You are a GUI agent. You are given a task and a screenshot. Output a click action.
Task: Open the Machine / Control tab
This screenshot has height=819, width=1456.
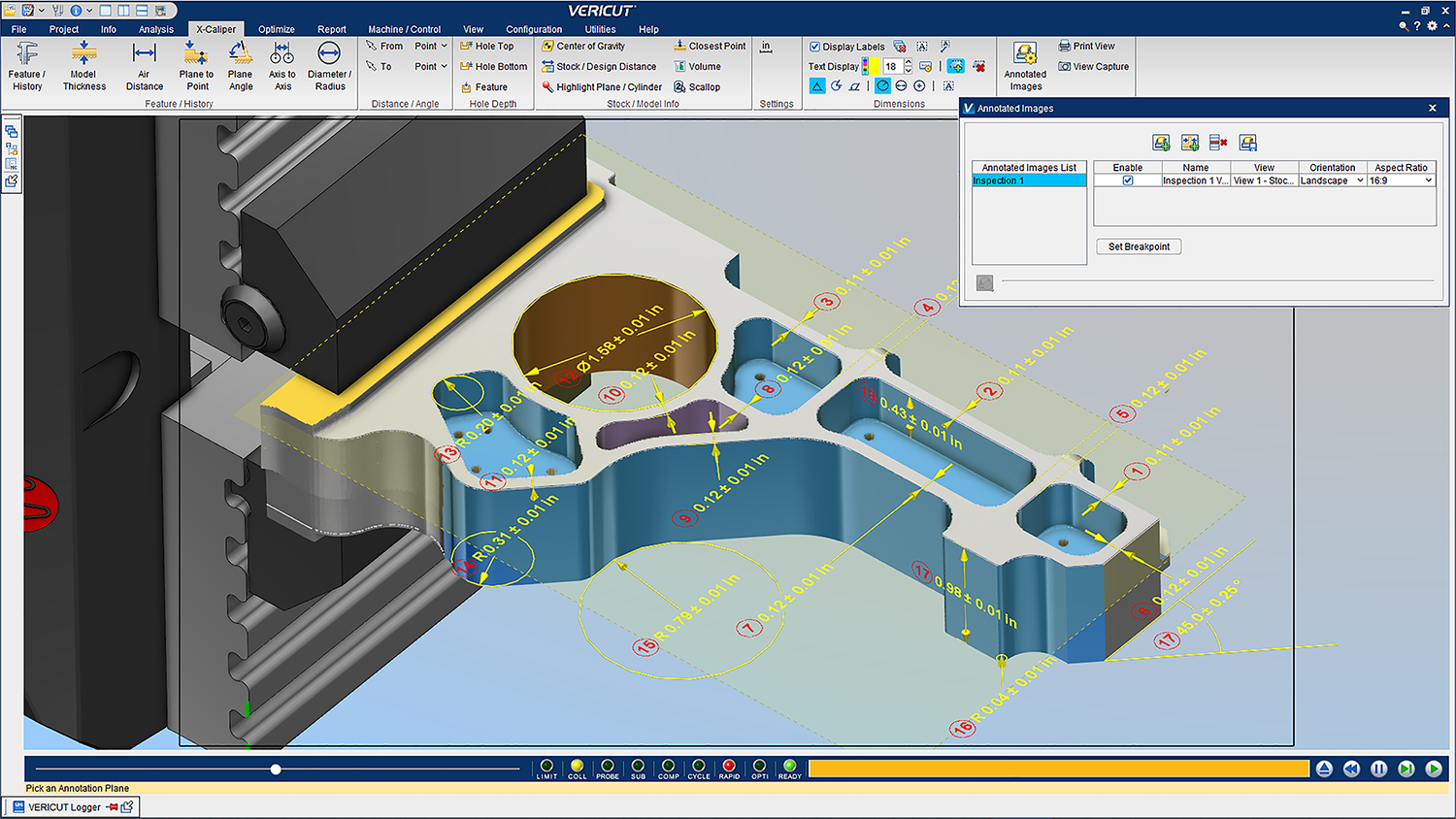[x=404, y=29]
